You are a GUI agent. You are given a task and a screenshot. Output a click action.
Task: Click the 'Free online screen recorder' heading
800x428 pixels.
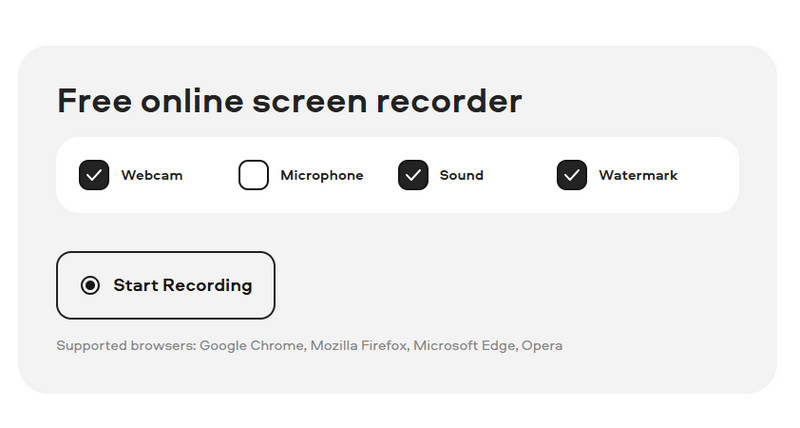pos(290,100)
